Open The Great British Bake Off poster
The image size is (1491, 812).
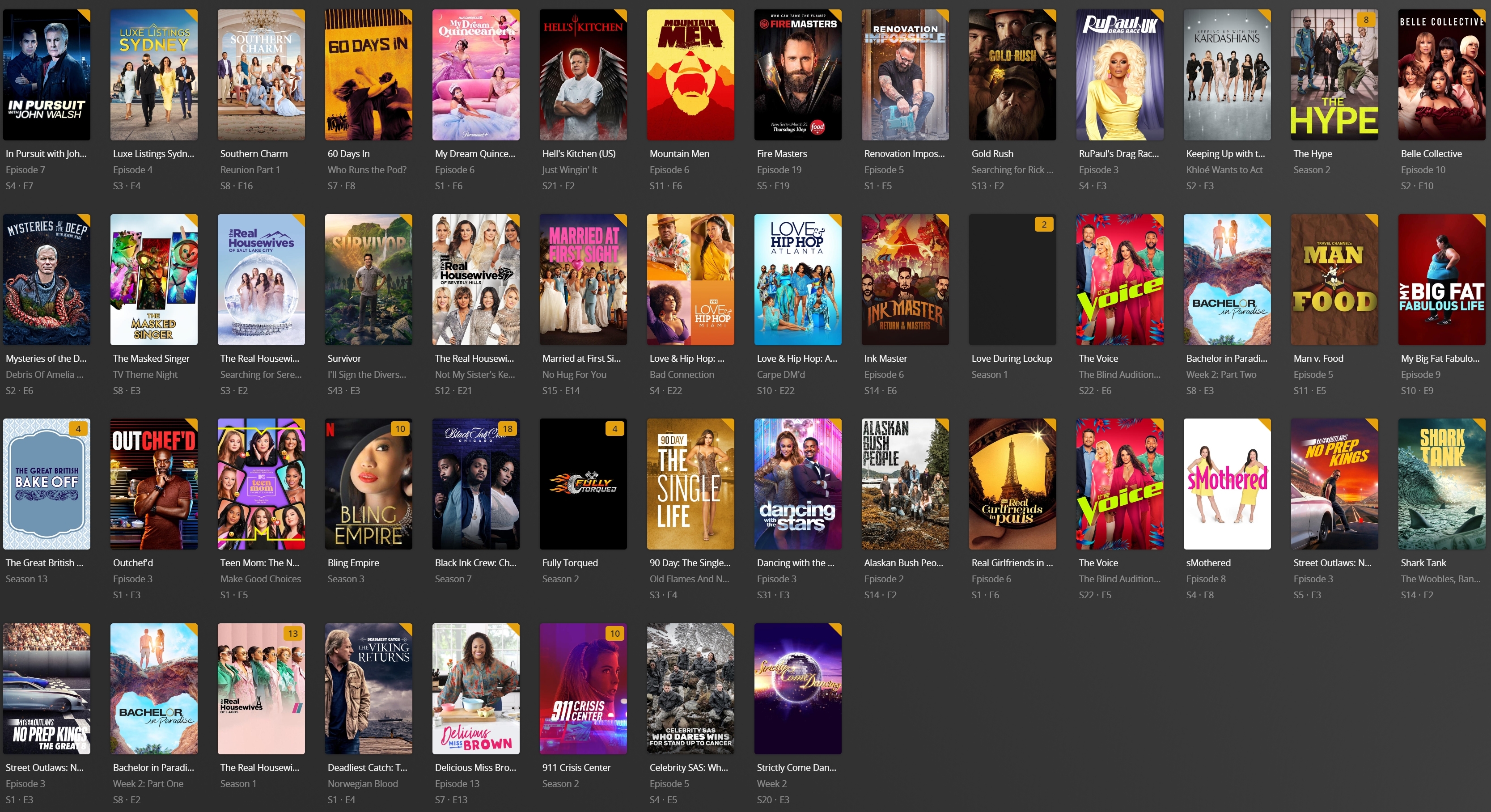[47, 484]
